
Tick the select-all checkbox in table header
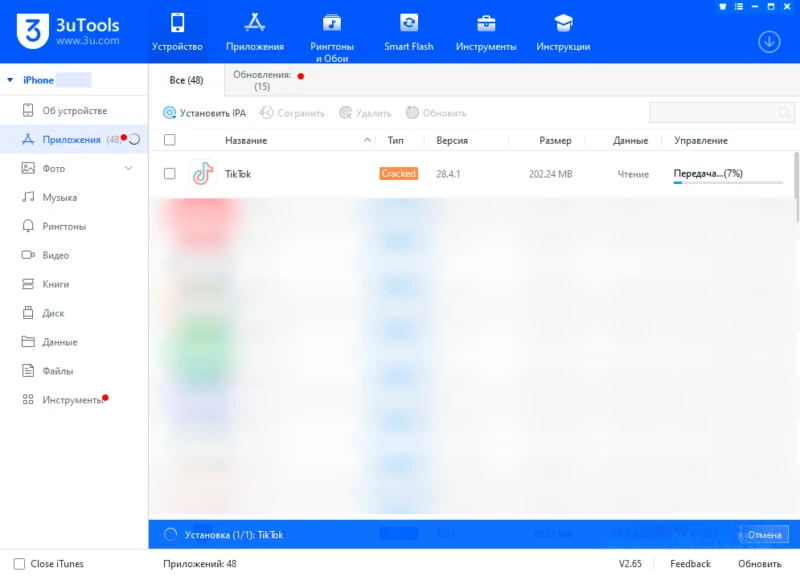[x=169, y=140]
